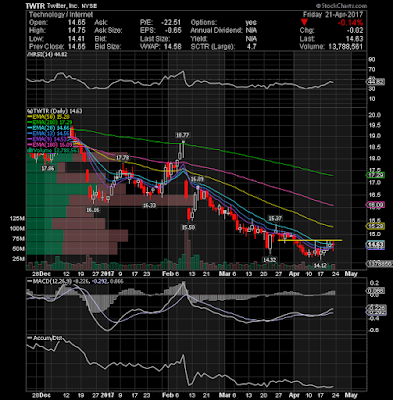Click the Technology / Internet sector label
The height and width of the screenshot is (400, 393).
(x=61, y=15)
